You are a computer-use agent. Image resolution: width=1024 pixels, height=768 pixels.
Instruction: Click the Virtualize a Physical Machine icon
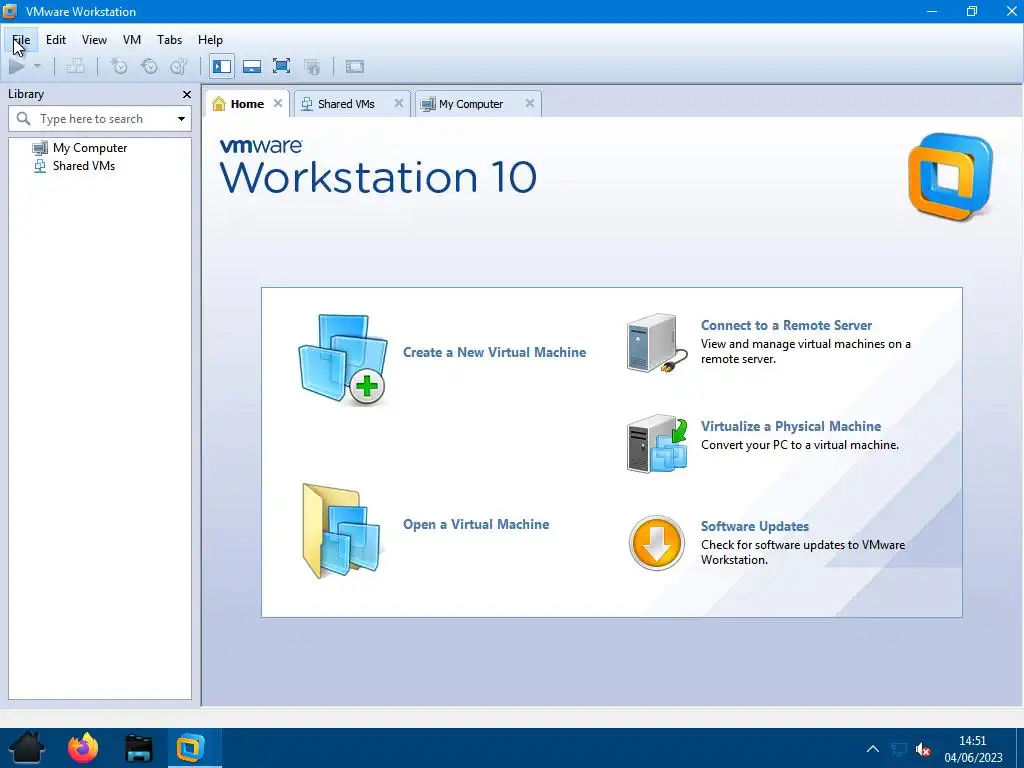pyautogui.click(x=657, y=443)
